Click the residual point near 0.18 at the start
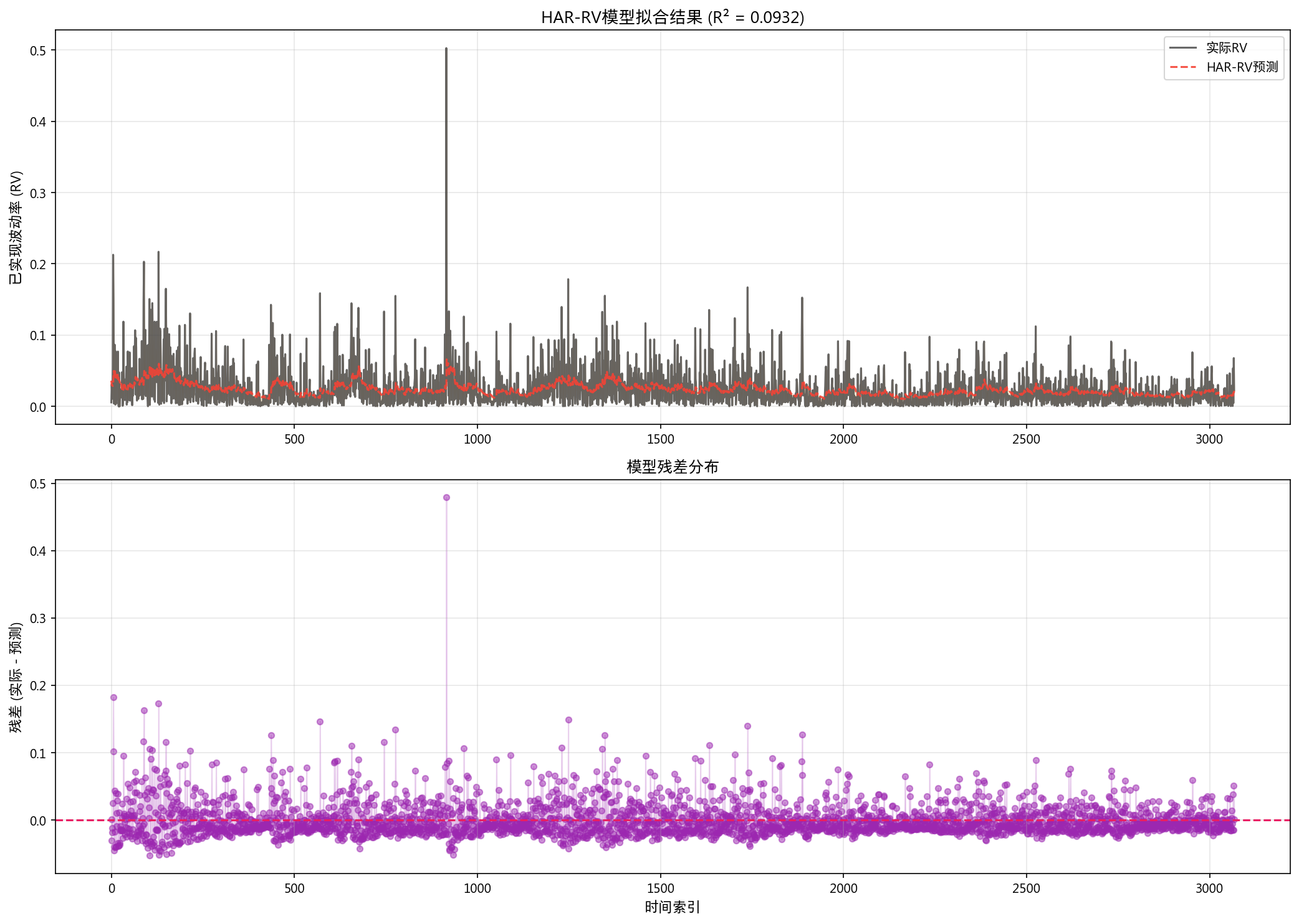Image resolution: width=1299 pixels, height=924 pixels. point(113,697)
